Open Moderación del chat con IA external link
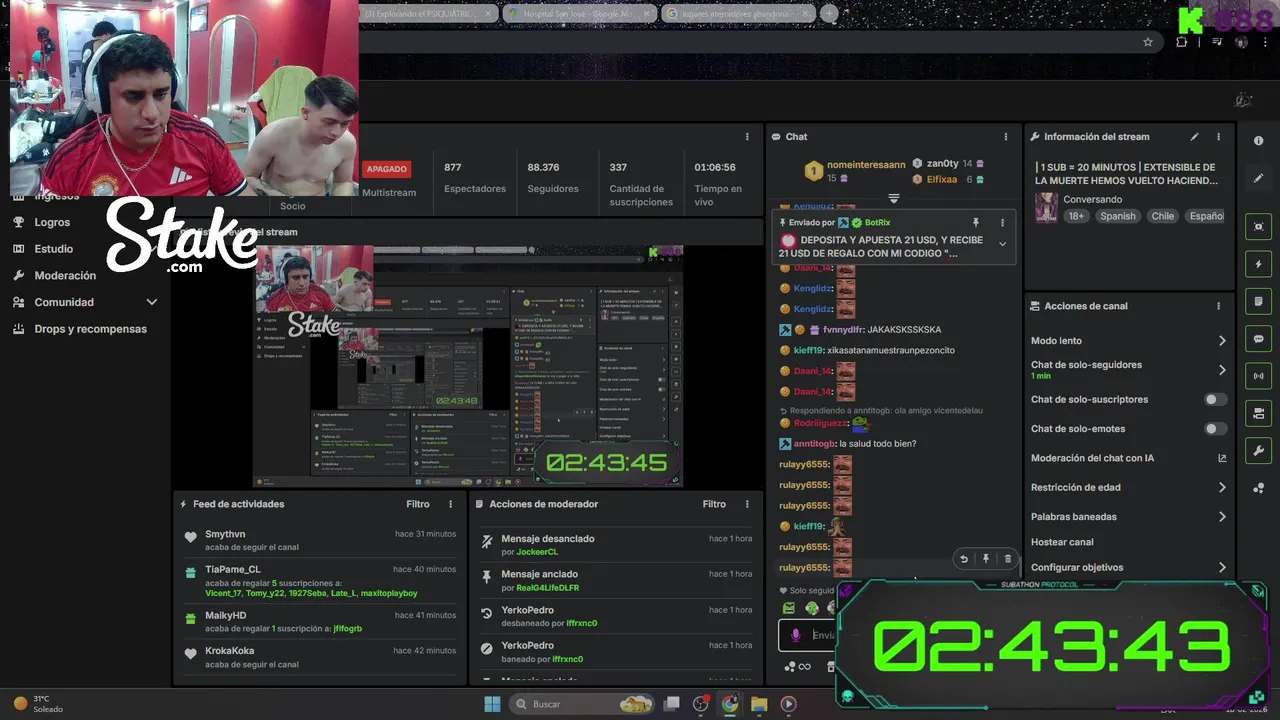The width and height of the screenshot is (1280, 720). point(1222,458)
